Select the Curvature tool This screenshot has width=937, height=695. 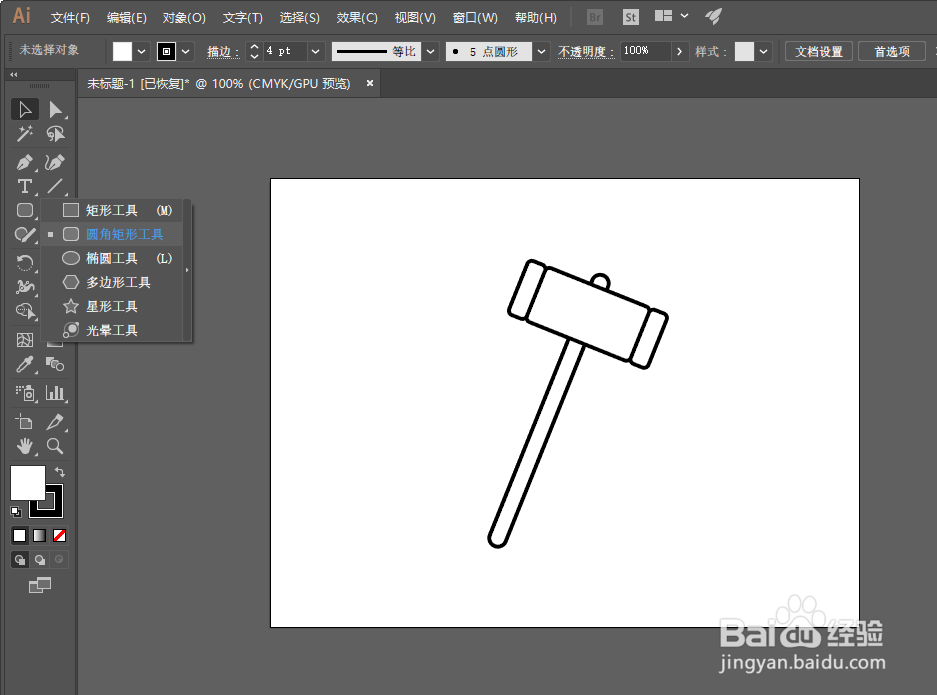pyautogui.click(x=56, y=163)
